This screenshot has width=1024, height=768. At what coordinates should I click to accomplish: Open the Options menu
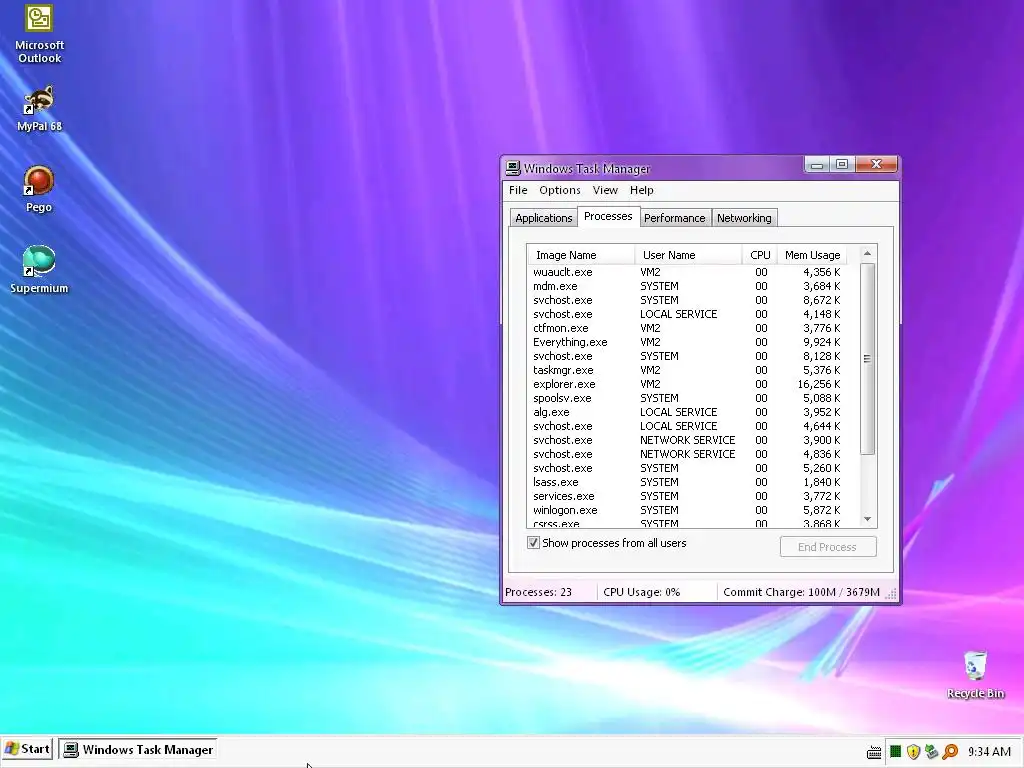click(560, 190)
